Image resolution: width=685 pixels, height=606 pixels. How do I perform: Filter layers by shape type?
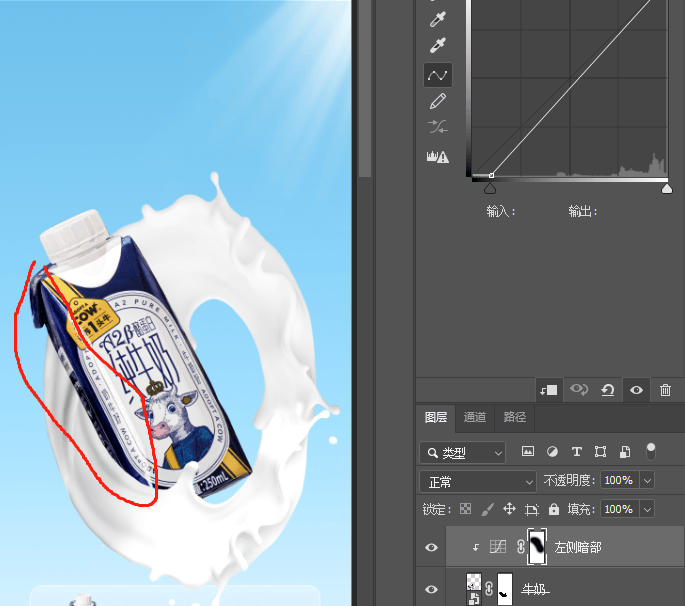click(601, 451)
